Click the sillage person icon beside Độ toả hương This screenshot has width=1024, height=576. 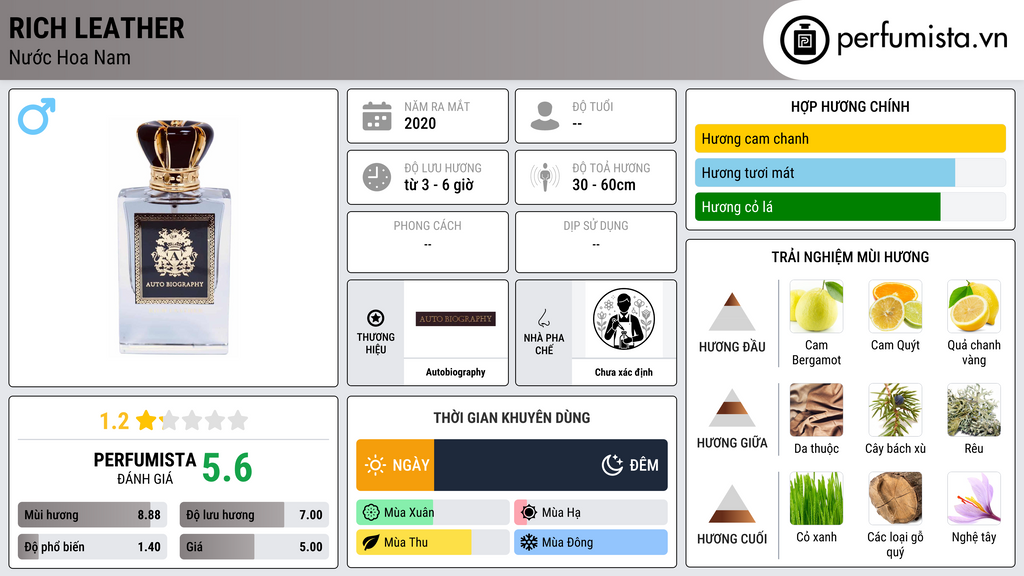(545, 177)
